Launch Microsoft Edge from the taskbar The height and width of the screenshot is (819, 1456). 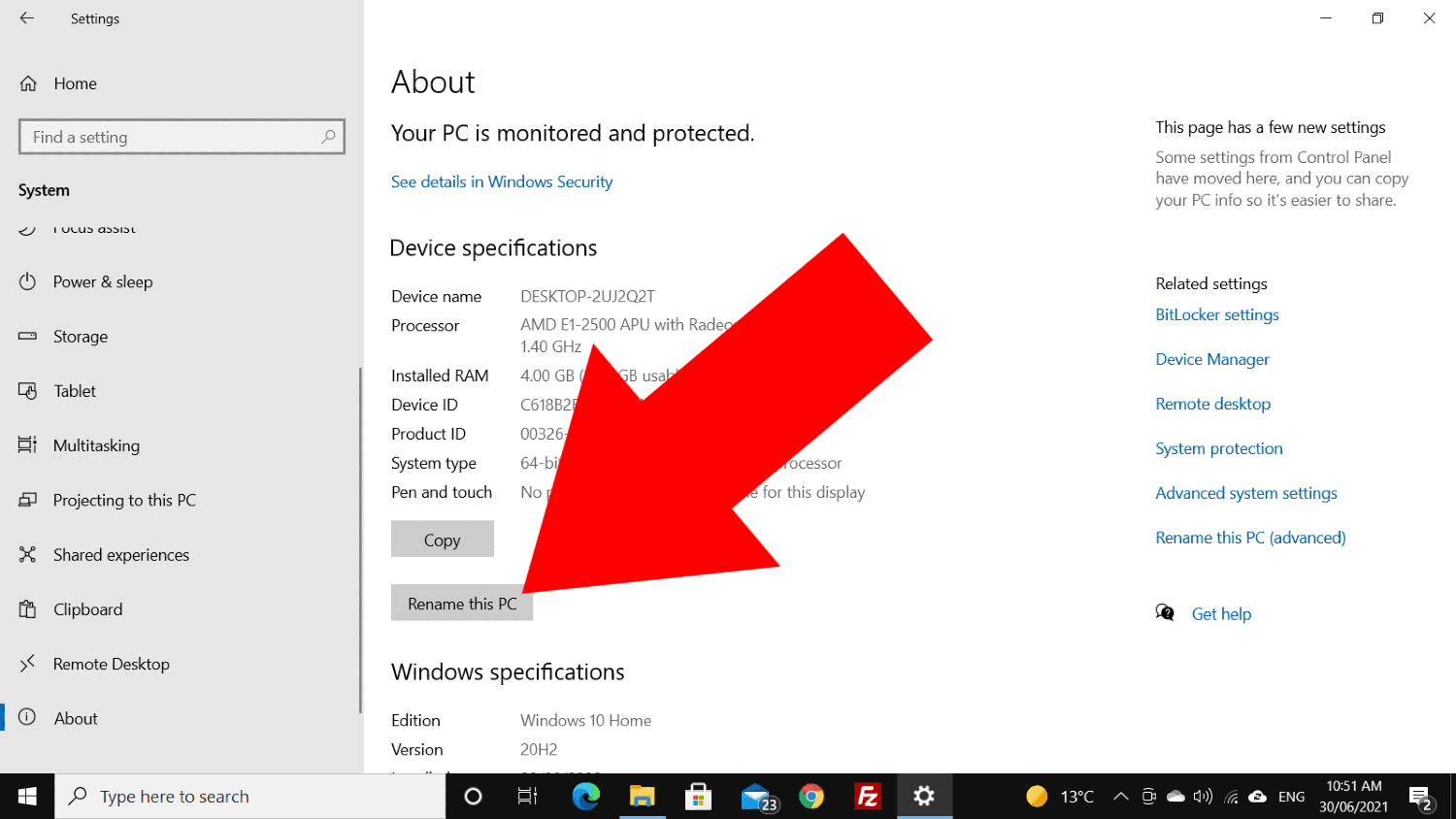585,797
